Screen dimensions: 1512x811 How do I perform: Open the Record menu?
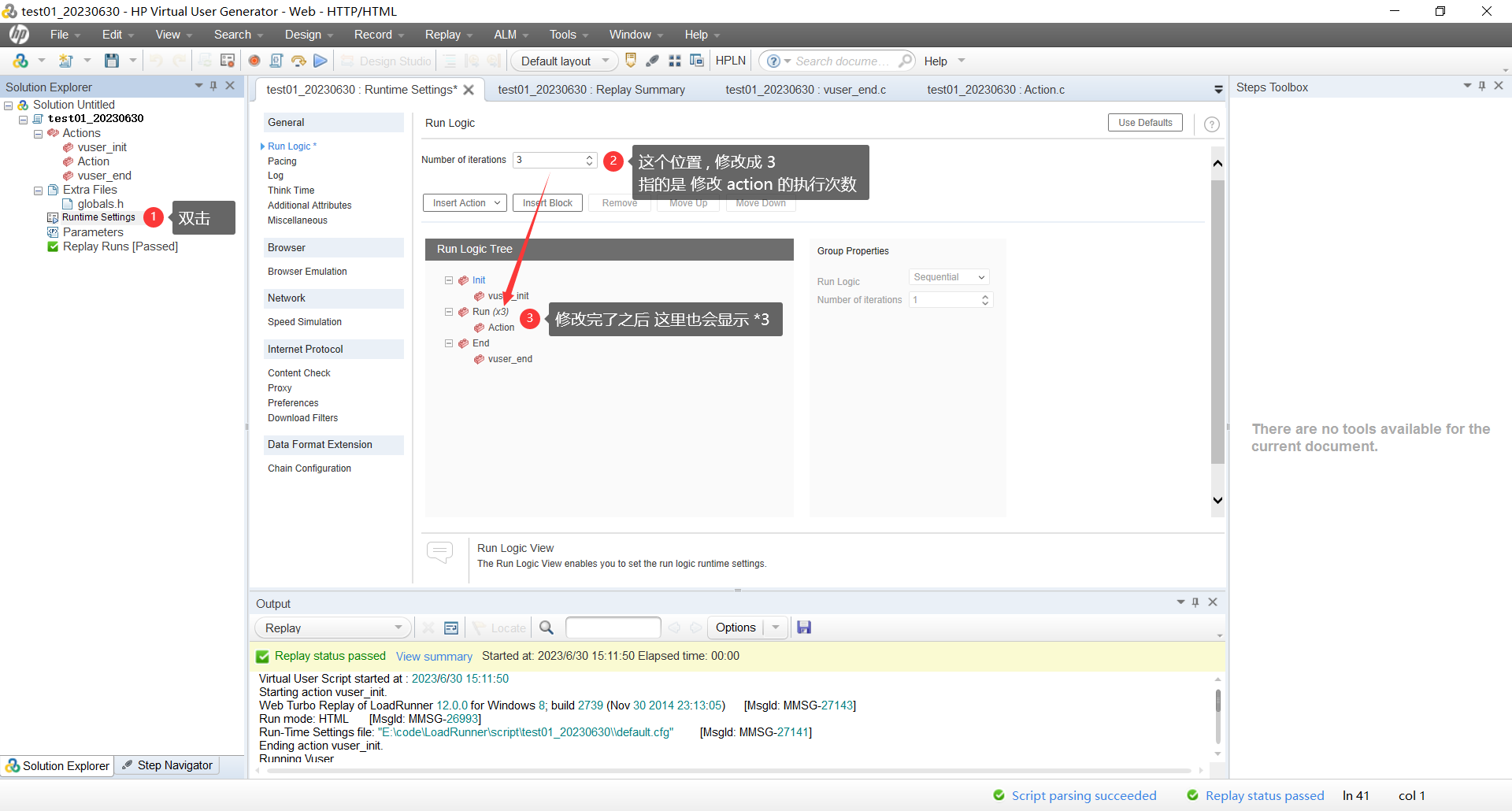pyautogui.click(x=378, y=35)
